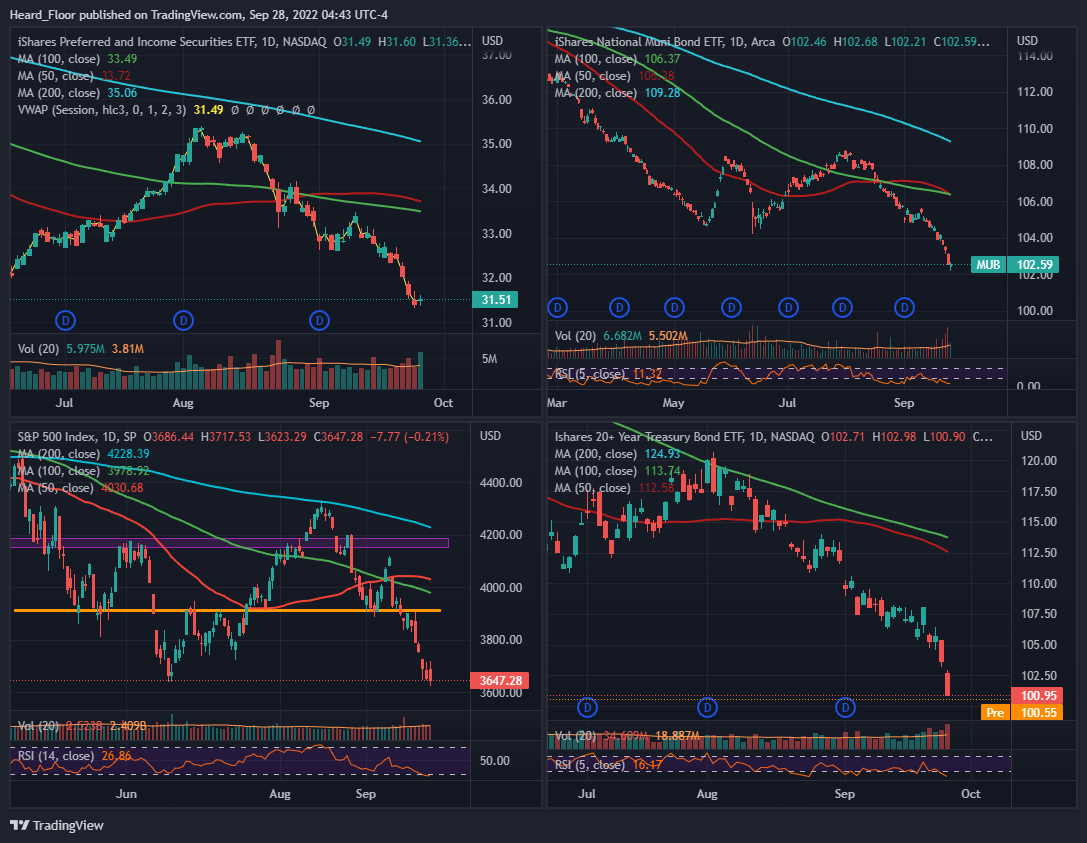Select MA (200, close) 109.28 indicator legend
Viewport: 1087px width, 843px height.
click(617, 93)
